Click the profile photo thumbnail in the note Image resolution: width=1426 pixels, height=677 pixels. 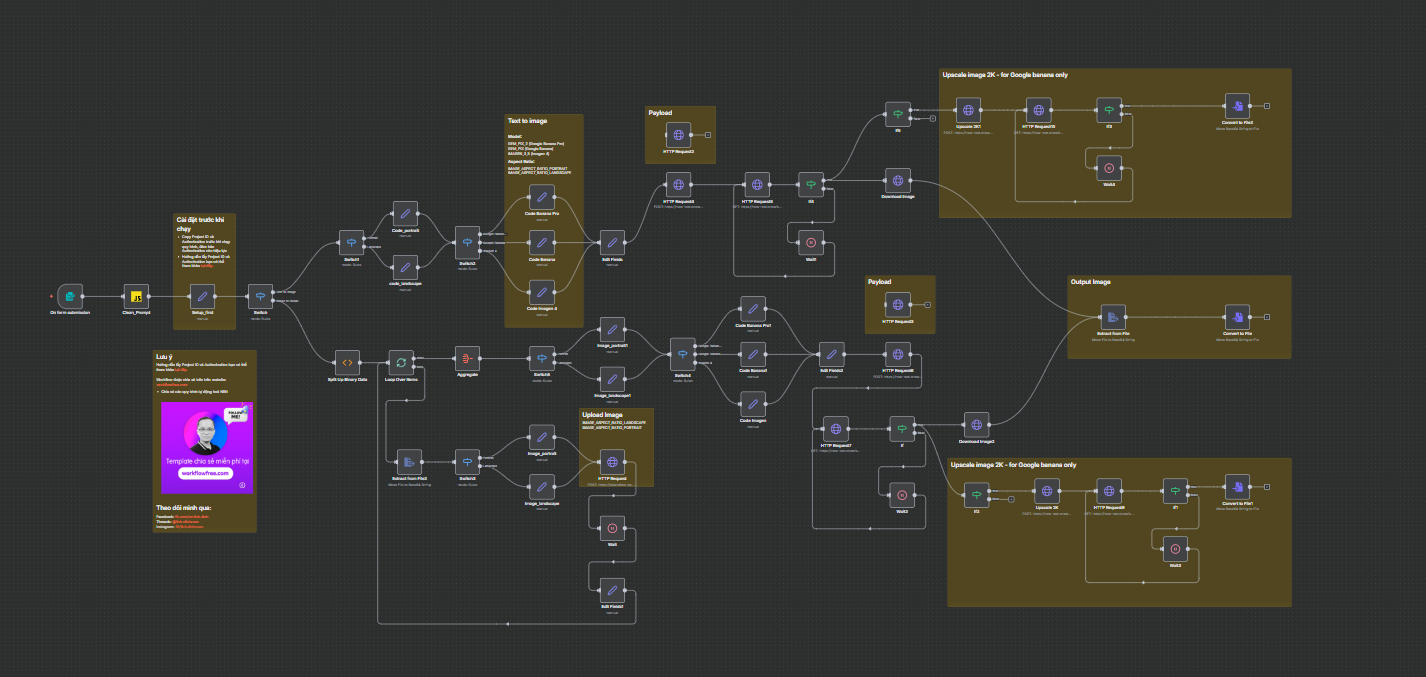(206, 434)
